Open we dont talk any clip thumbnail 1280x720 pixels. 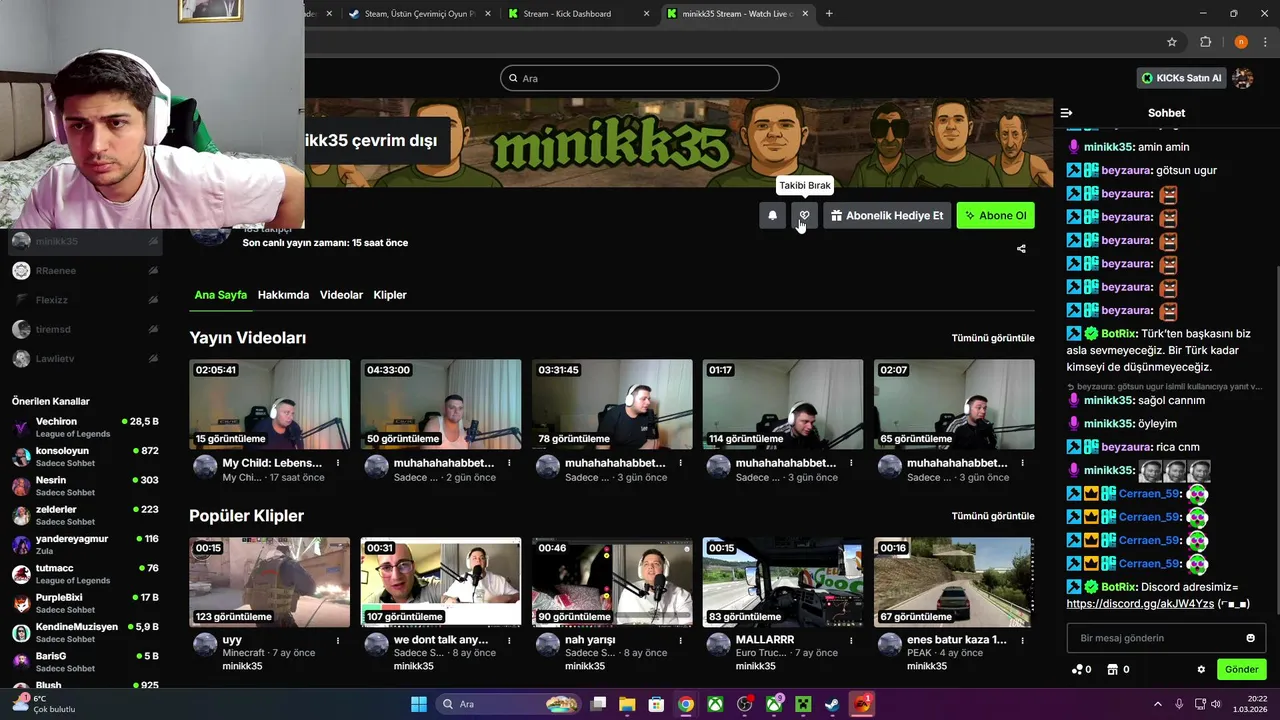pyautogui.click(x=441, y=582)
